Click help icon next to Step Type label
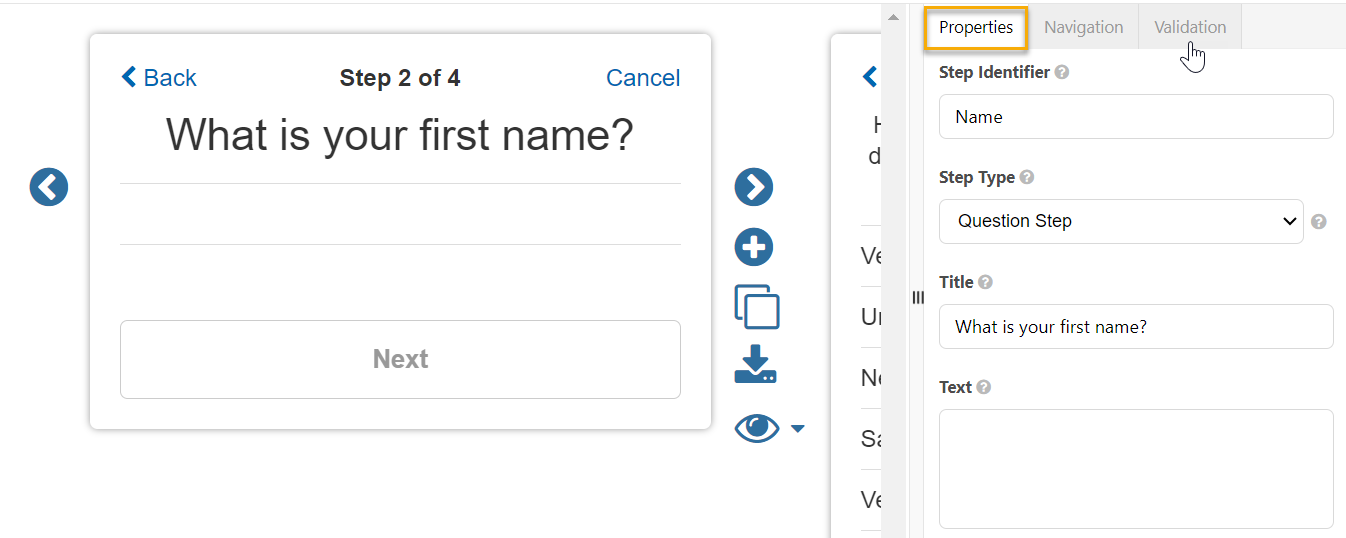The height and width of the screenshot is (538, 1346). click(1027, 178)
